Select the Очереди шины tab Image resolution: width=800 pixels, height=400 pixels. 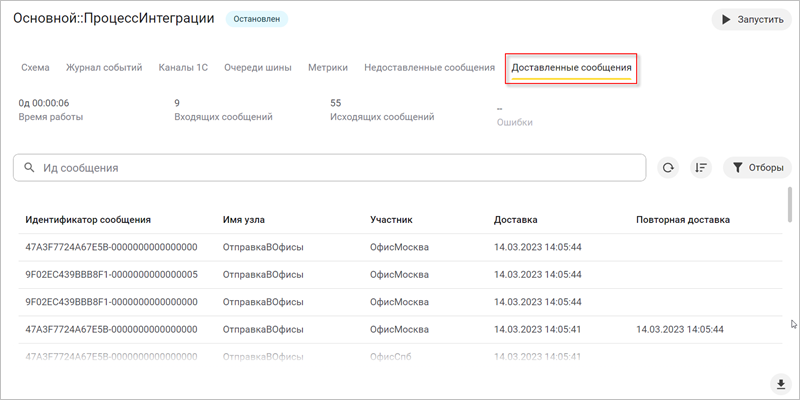258,68
